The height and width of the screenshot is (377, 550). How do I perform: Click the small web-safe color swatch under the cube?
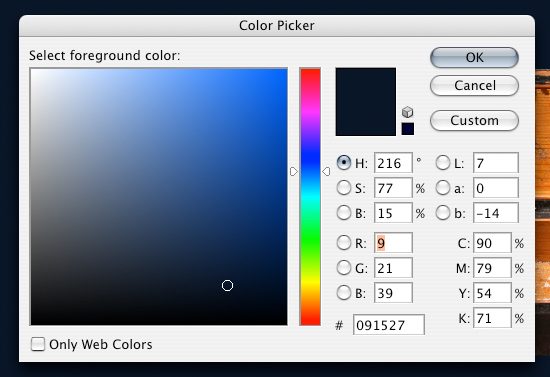pos(408,129)
